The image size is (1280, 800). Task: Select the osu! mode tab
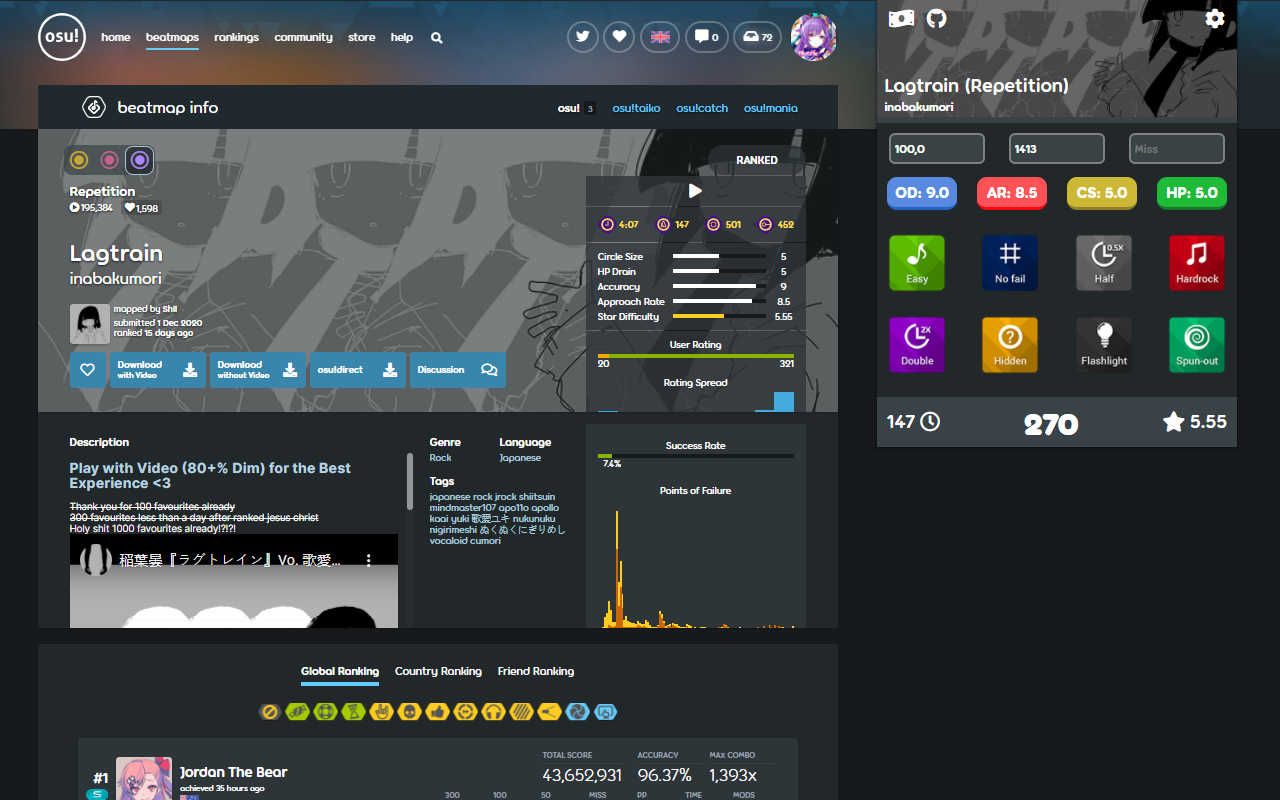click(576, 108)
